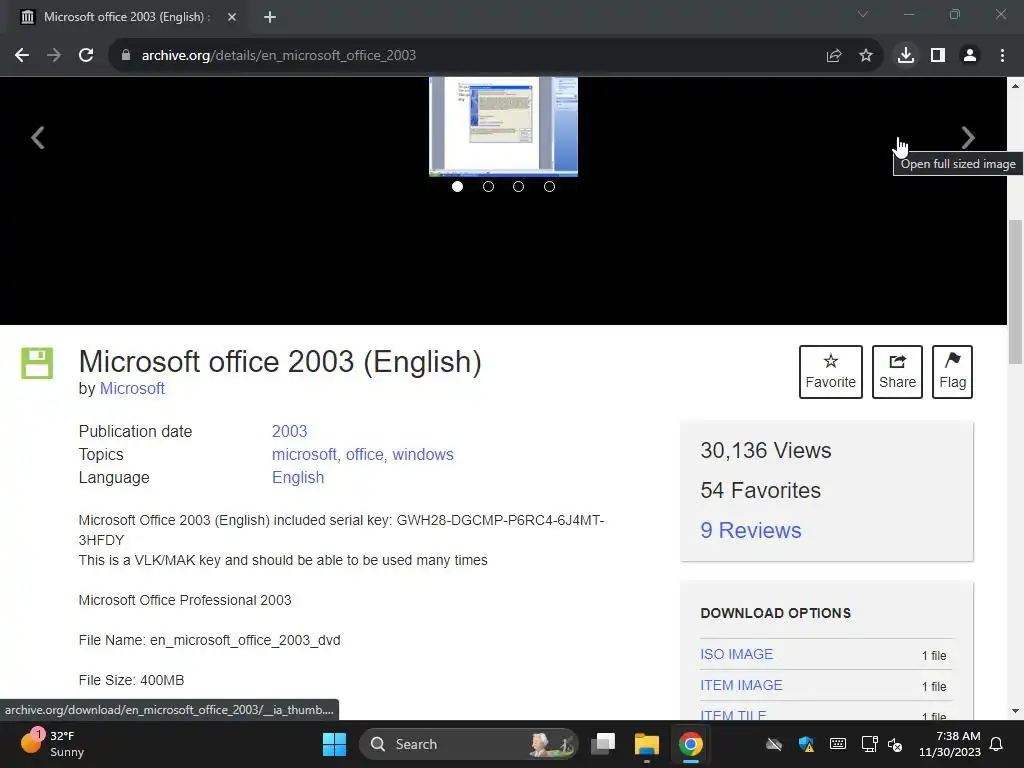View site information lock icon
1024x768 pixels.
click(126, 56)
